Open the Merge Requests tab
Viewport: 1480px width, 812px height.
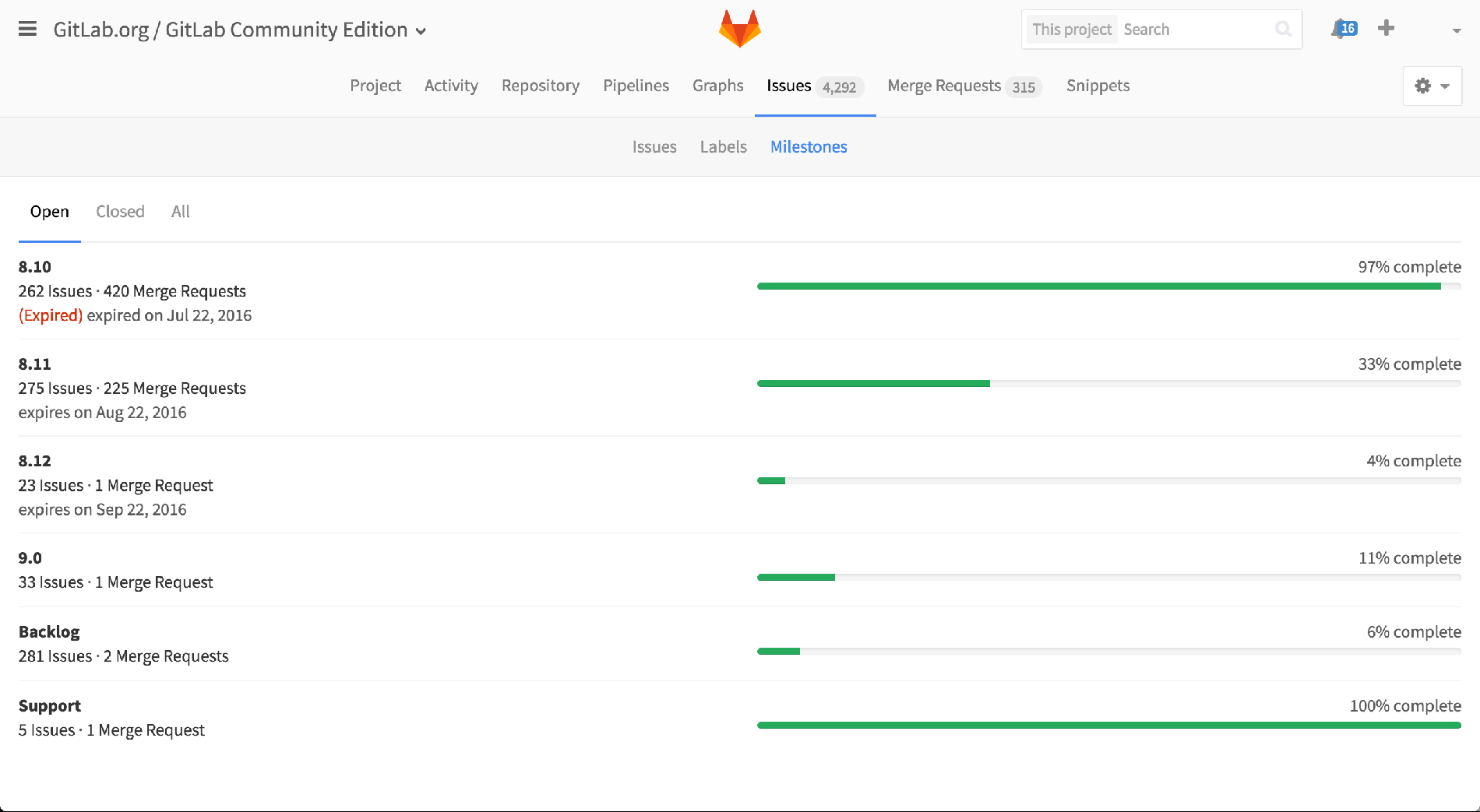[x=943, y=86]
